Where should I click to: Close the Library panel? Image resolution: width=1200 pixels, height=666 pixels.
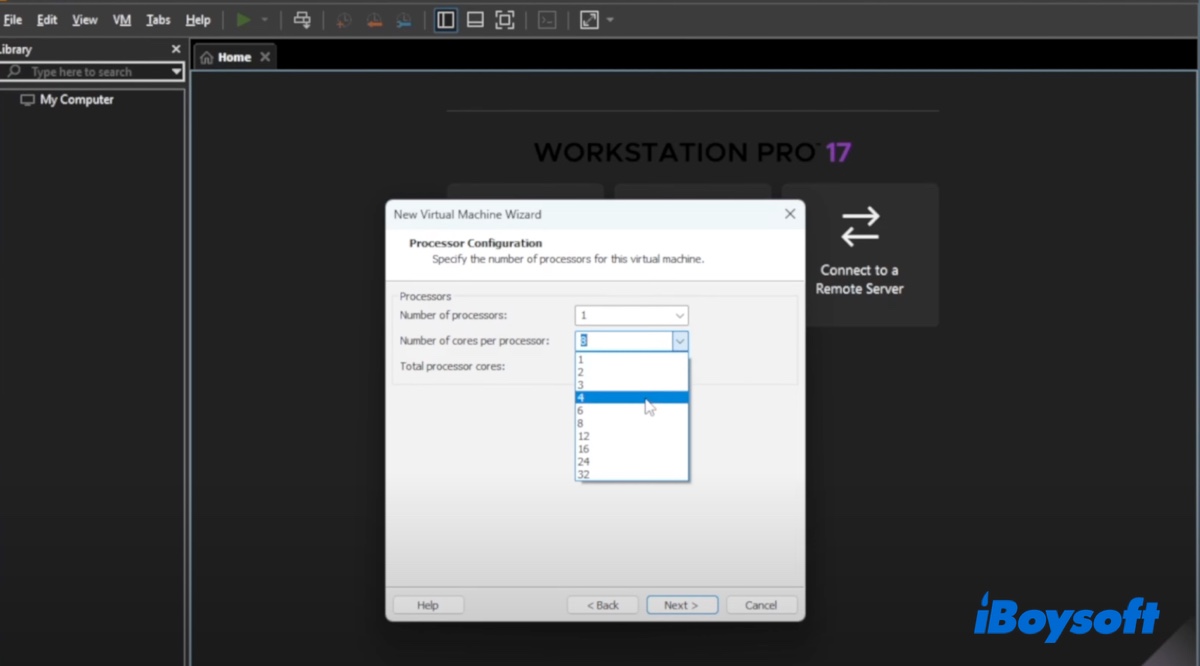(x=176, y=49)
